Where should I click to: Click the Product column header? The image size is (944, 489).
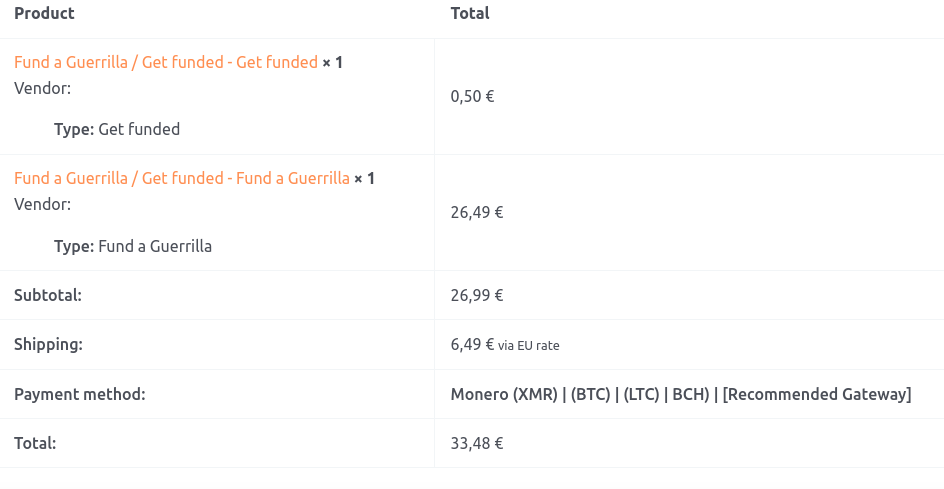[44, 13]
